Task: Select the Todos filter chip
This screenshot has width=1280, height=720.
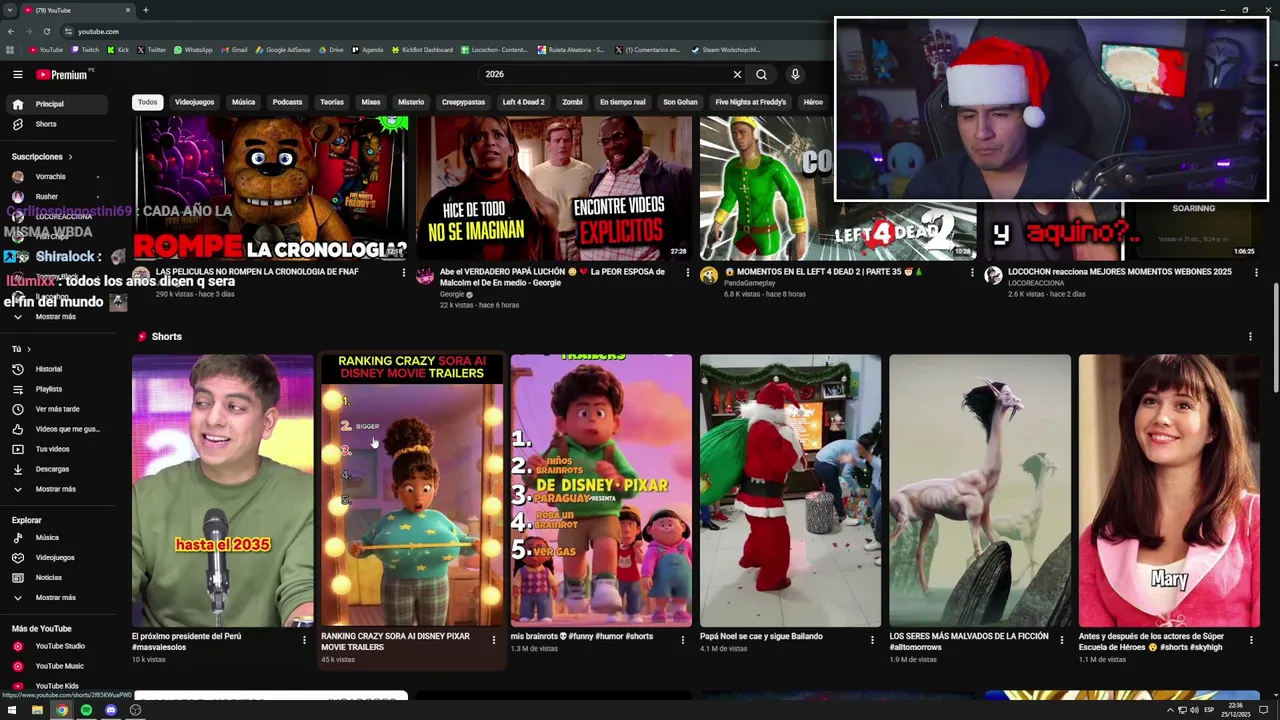Action: point(147,102)
